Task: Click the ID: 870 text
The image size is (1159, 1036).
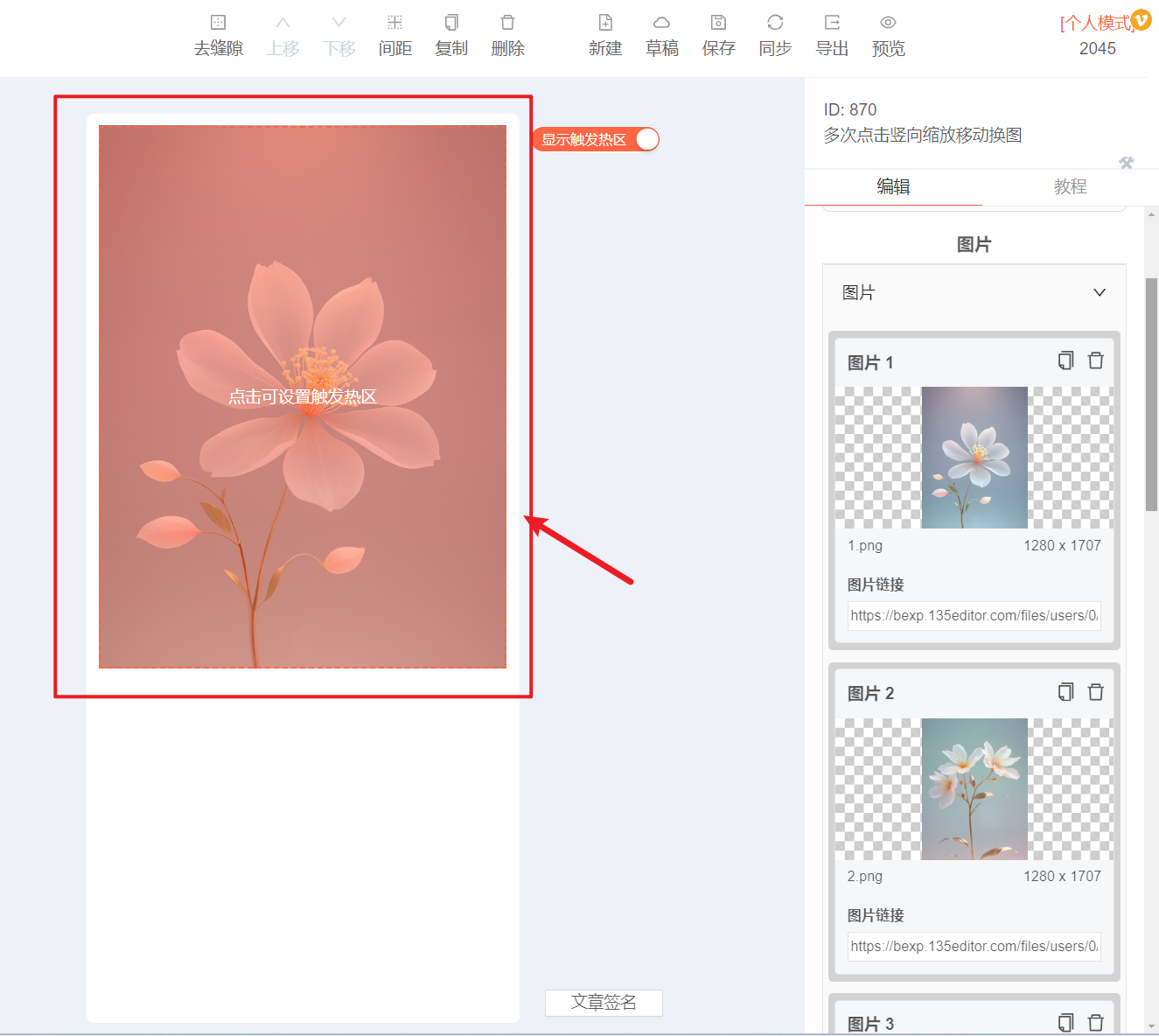Action: tap(850, 109)
